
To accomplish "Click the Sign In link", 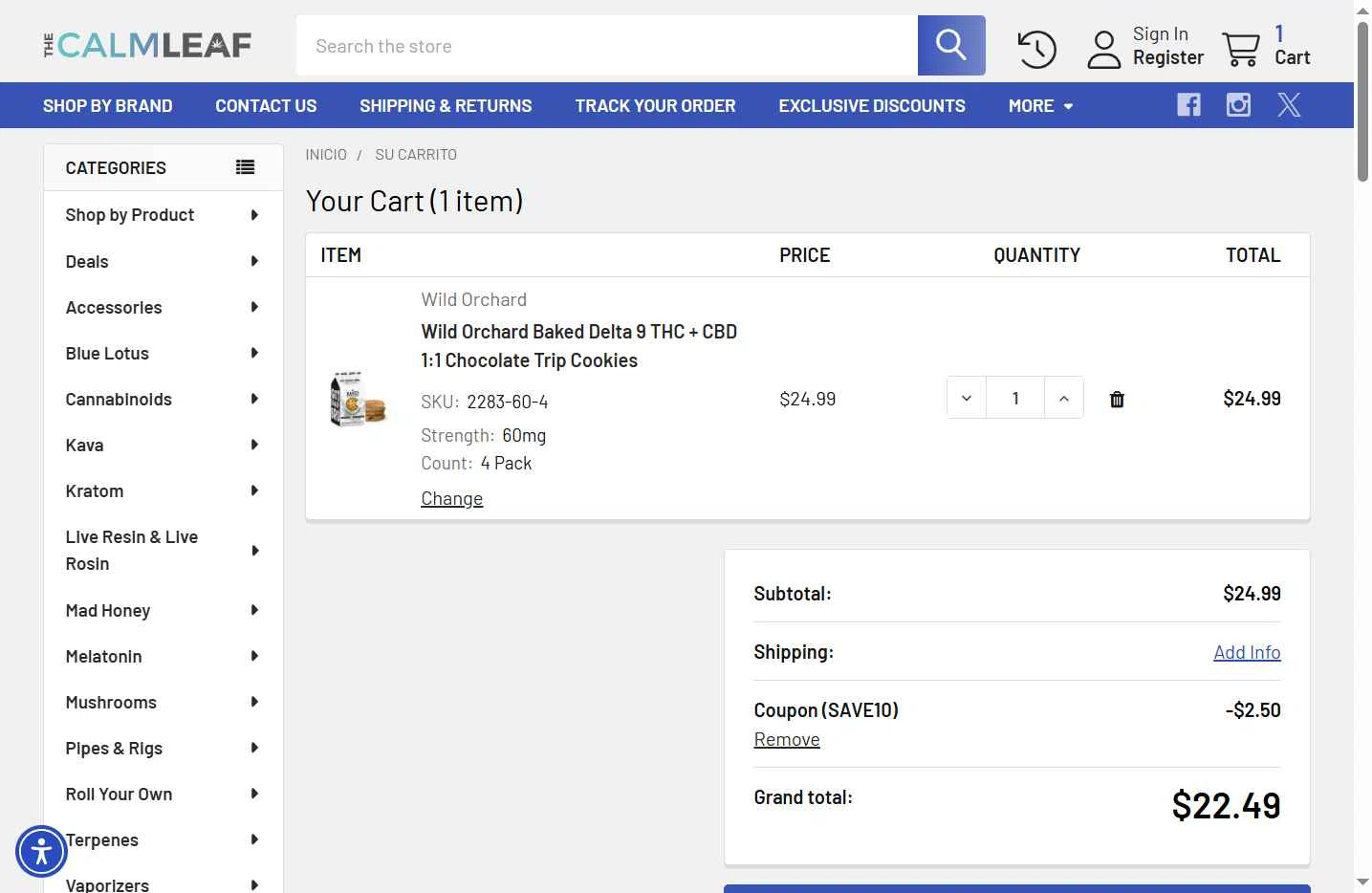I will point(1161,34).
